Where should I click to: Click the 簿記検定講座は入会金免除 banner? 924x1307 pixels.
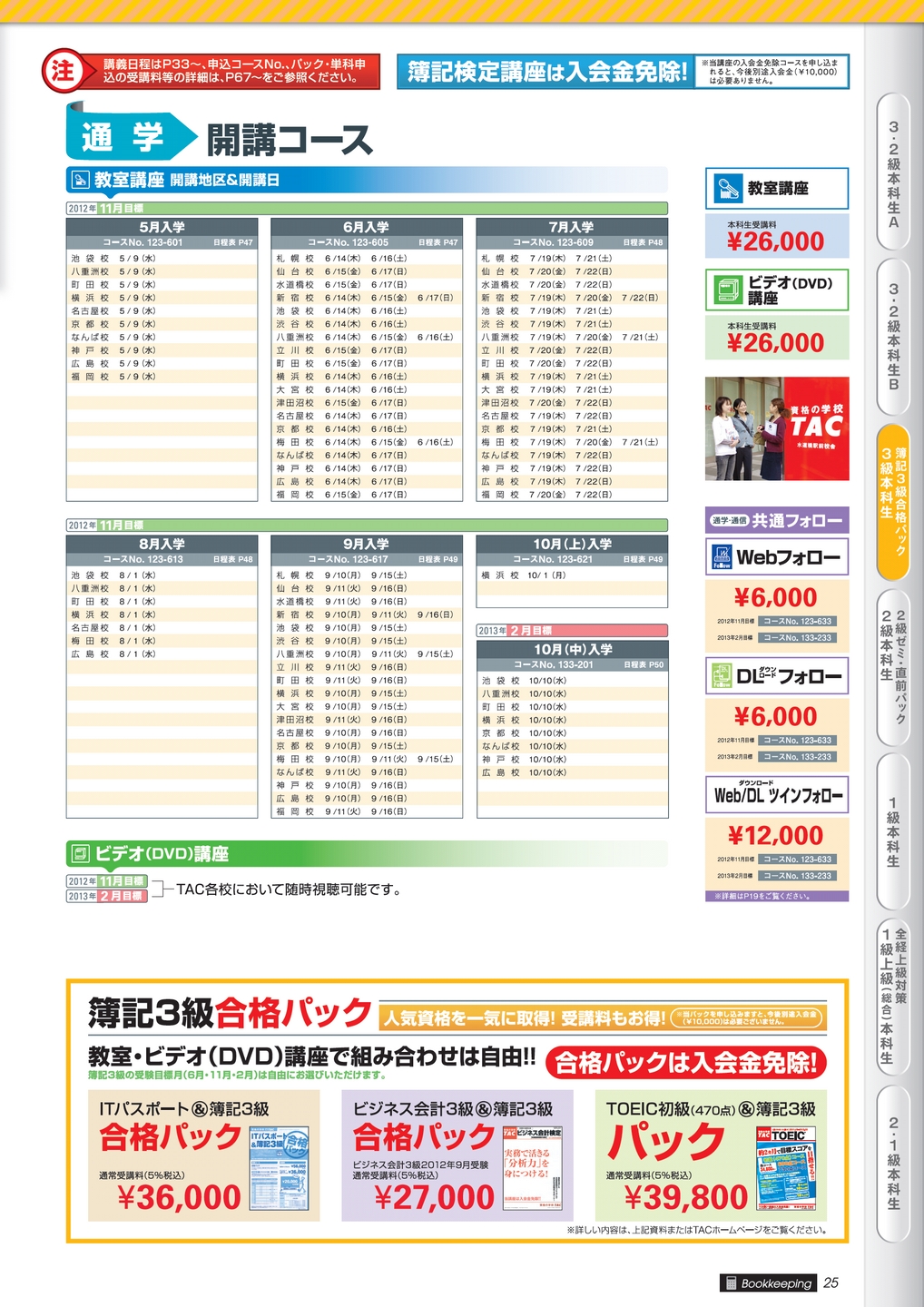pos(546,72)
